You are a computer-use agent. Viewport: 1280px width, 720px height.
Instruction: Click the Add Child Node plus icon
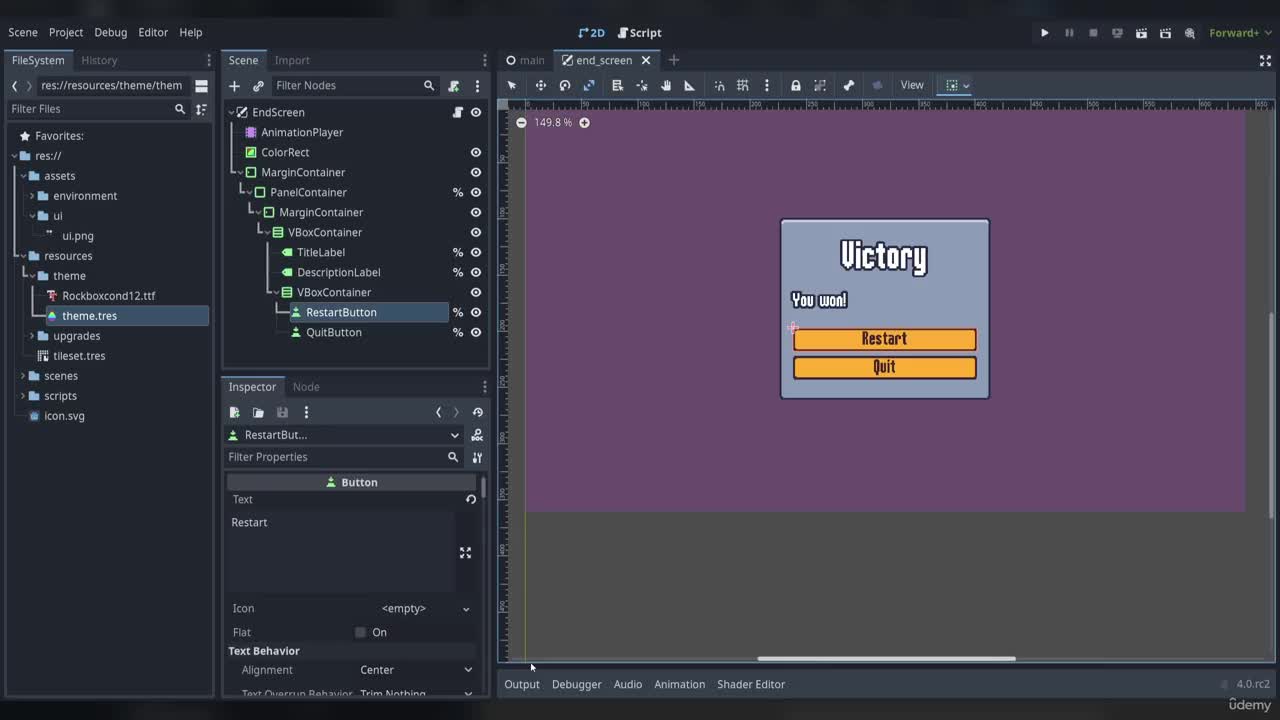pos(234,86)
